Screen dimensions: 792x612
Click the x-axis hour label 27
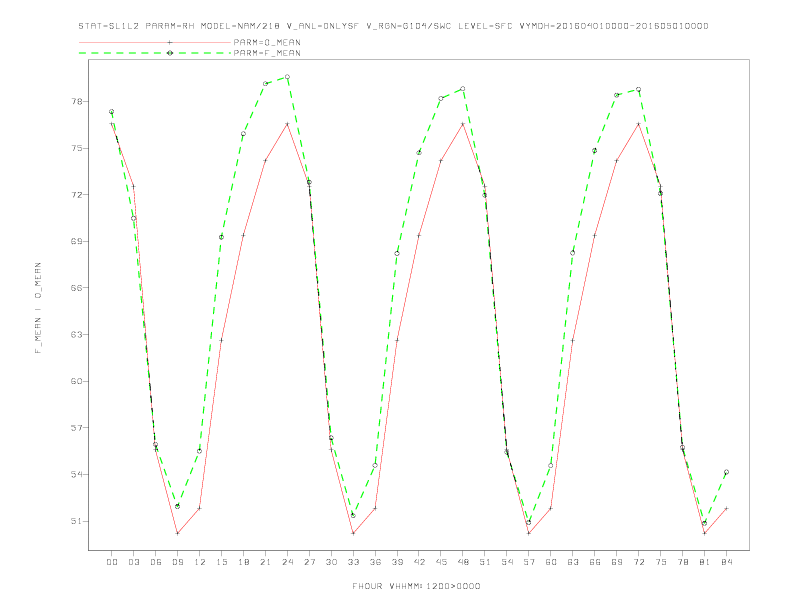309,562
